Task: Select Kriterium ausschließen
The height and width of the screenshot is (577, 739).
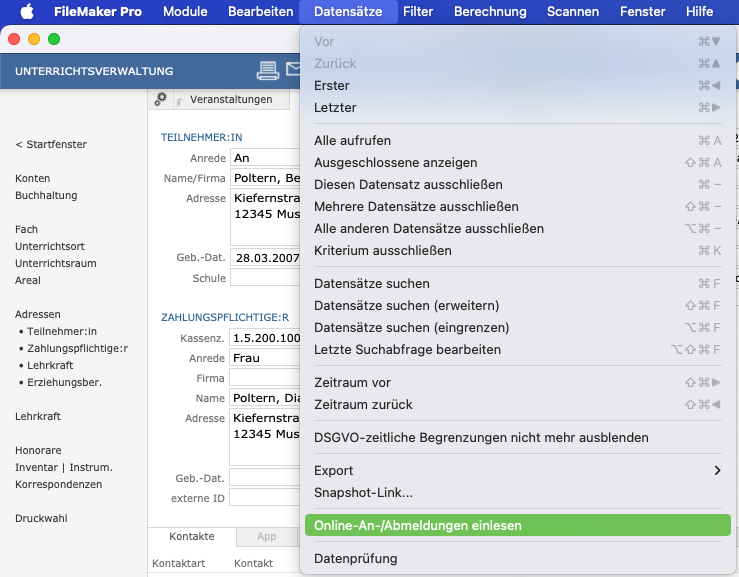Action: pos(518,250)
